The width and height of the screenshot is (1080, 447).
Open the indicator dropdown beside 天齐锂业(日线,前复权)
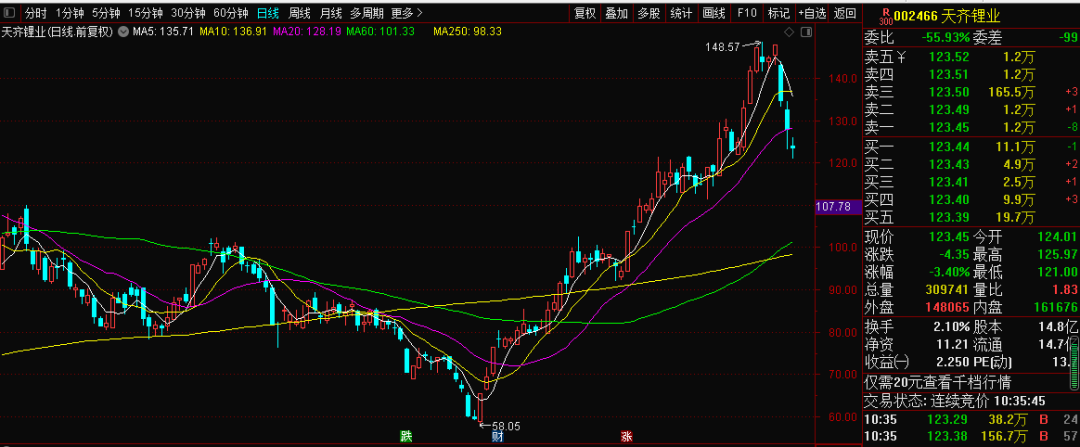point(123,32)
